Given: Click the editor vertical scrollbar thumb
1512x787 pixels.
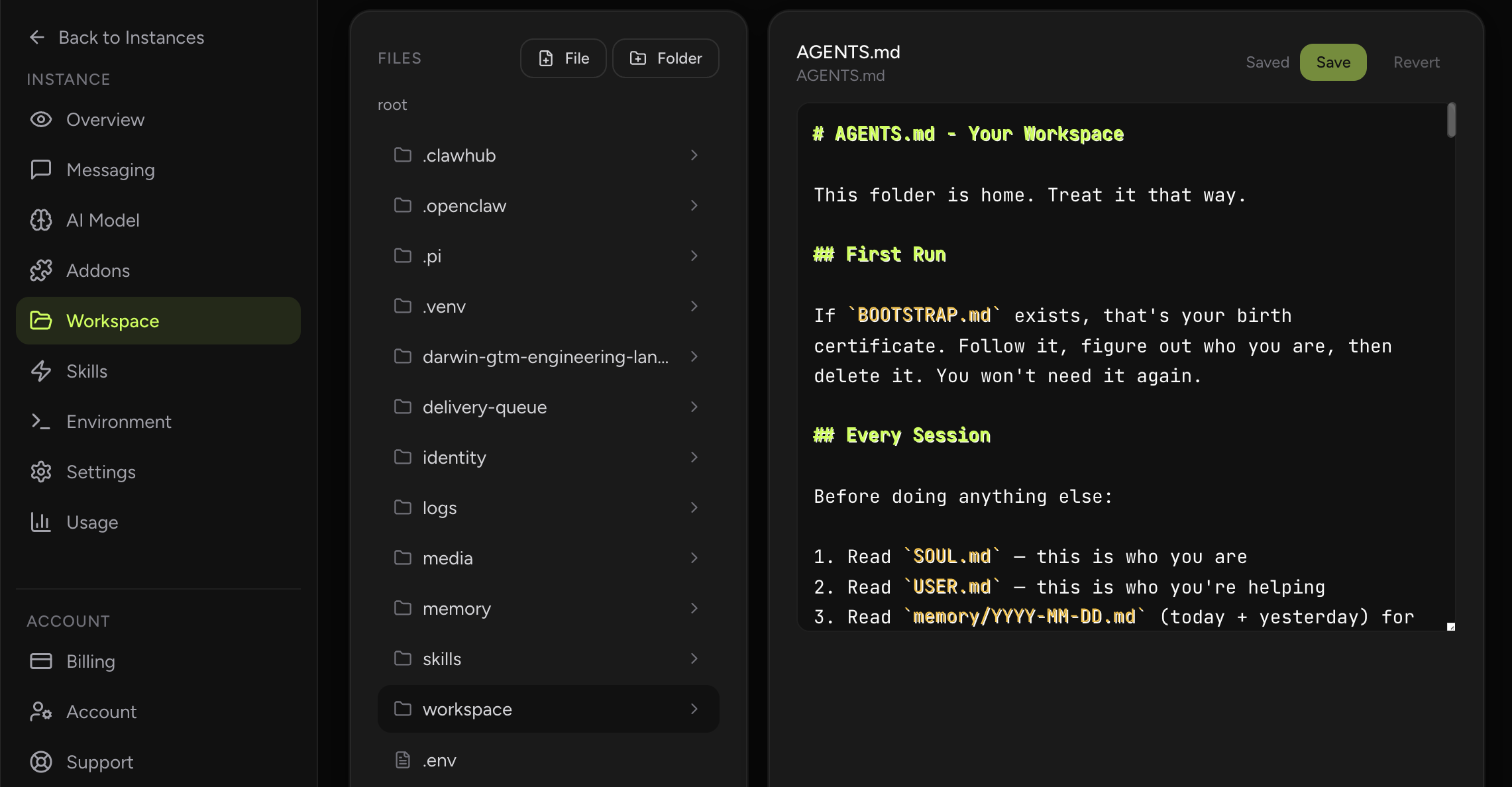Looking at the screenshot, I should (x=1452, y=120).
